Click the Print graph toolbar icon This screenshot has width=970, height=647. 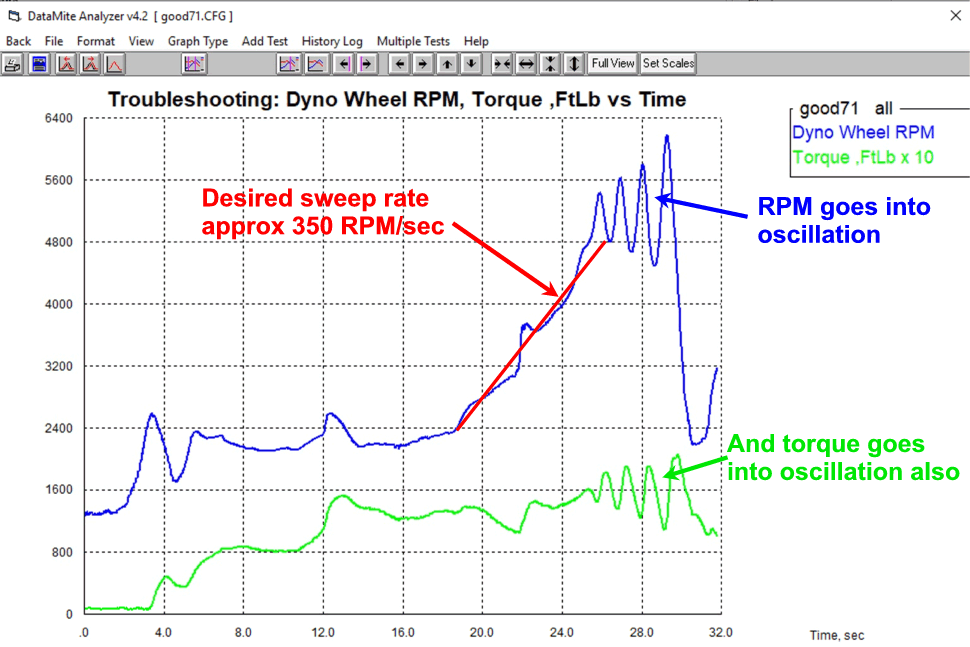(x=12, y=64)
